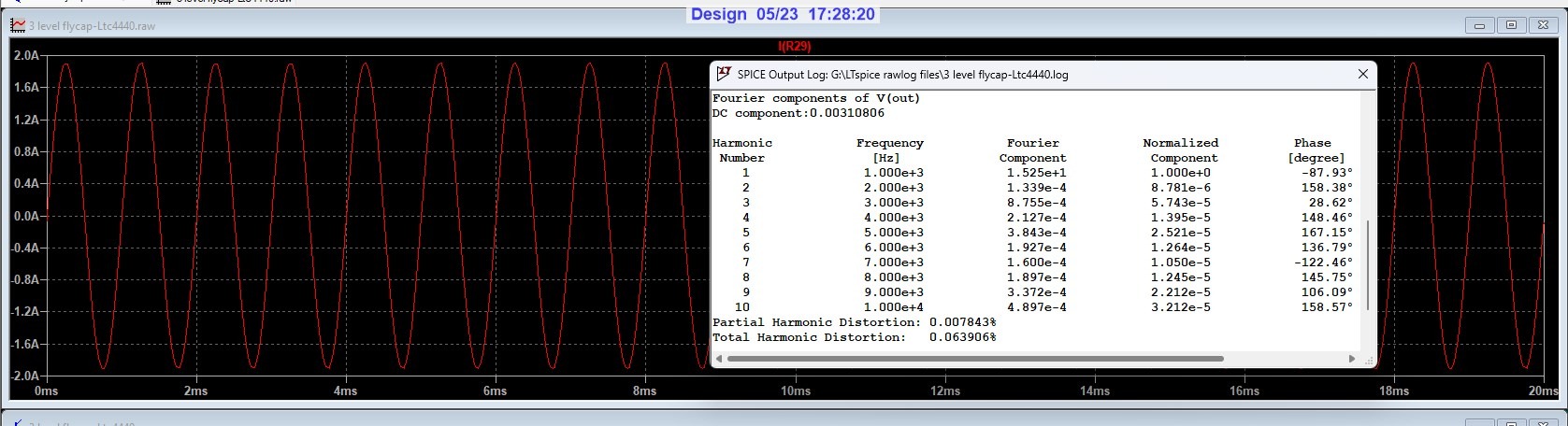Screen dimensions: 1568x426
Task: Click the frequency value 1.000e+4
Action: 893,307
